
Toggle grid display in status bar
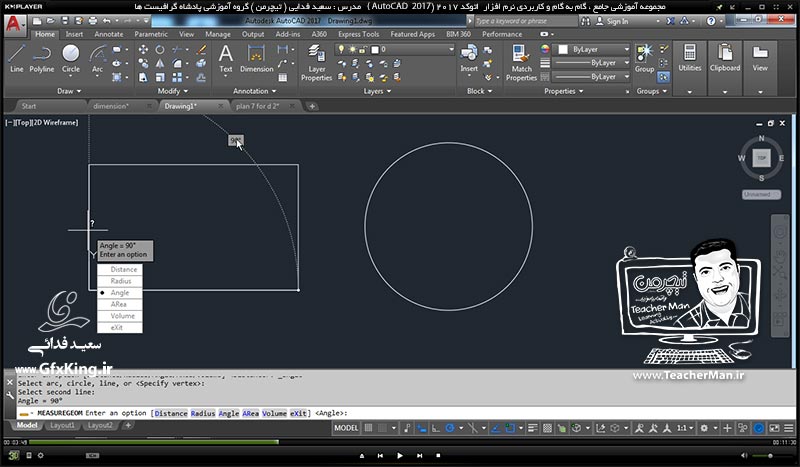368,428
